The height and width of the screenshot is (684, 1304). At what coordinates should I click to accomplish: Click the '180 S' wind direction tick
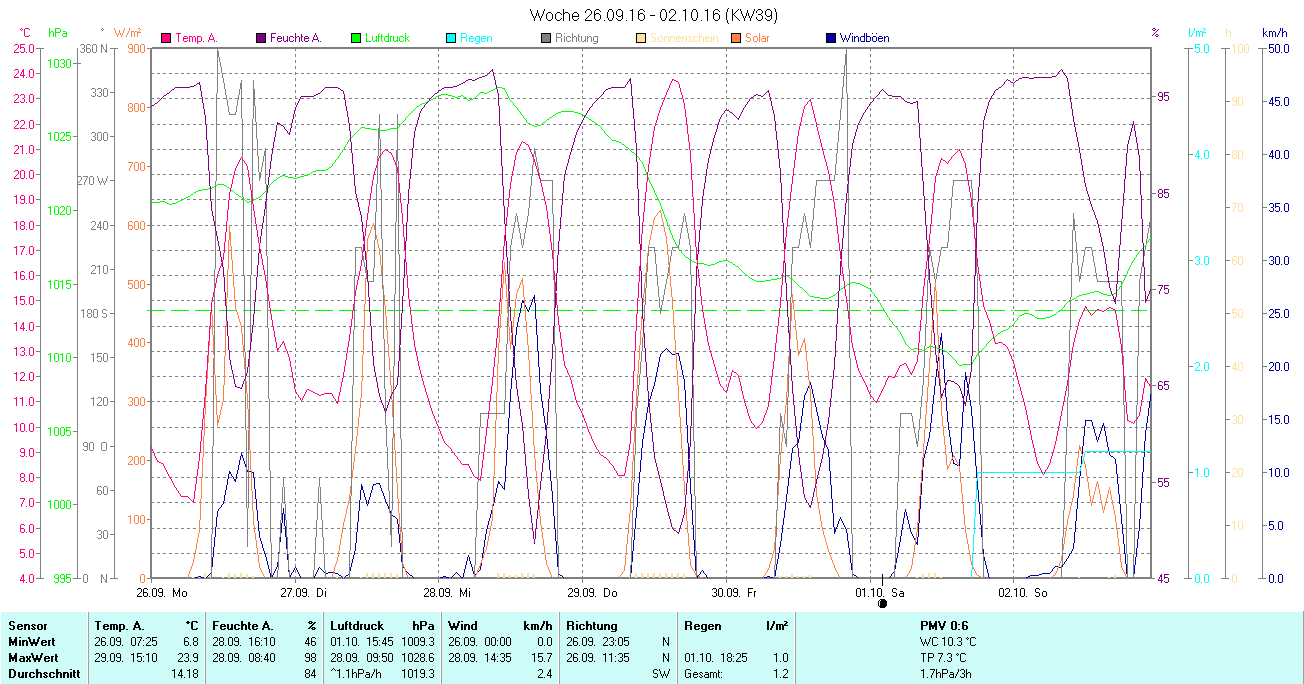[93, 313]
